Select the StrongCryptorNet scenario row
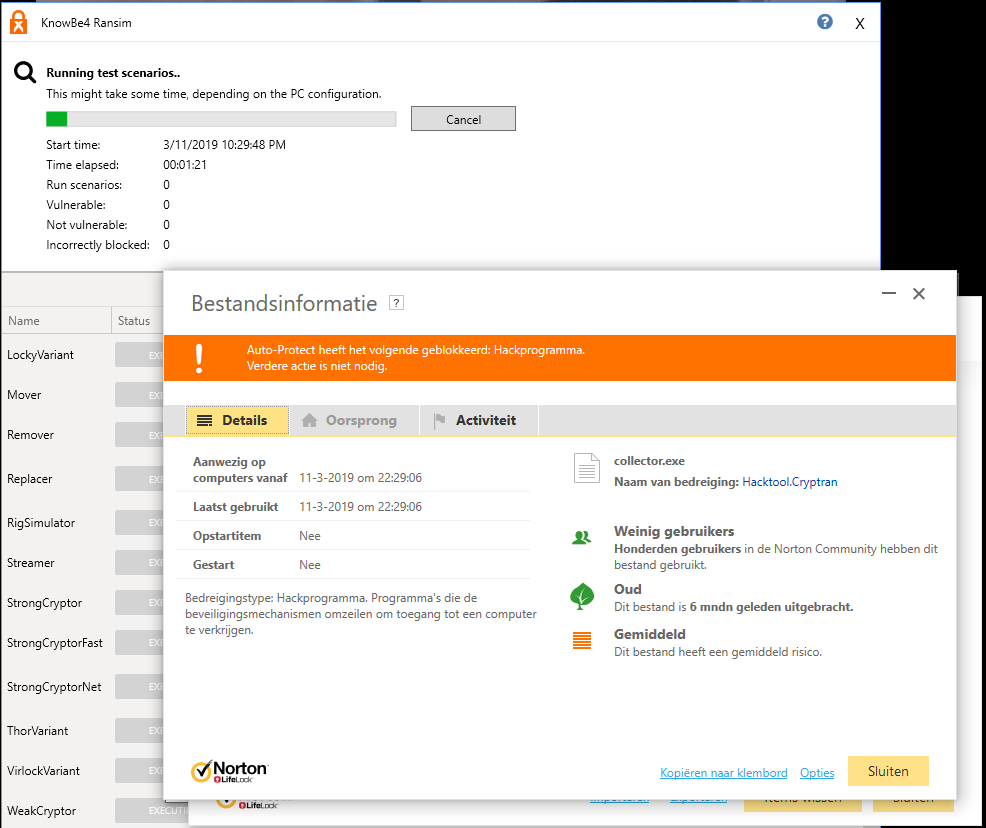986x828 pixels. click(82, 687)
